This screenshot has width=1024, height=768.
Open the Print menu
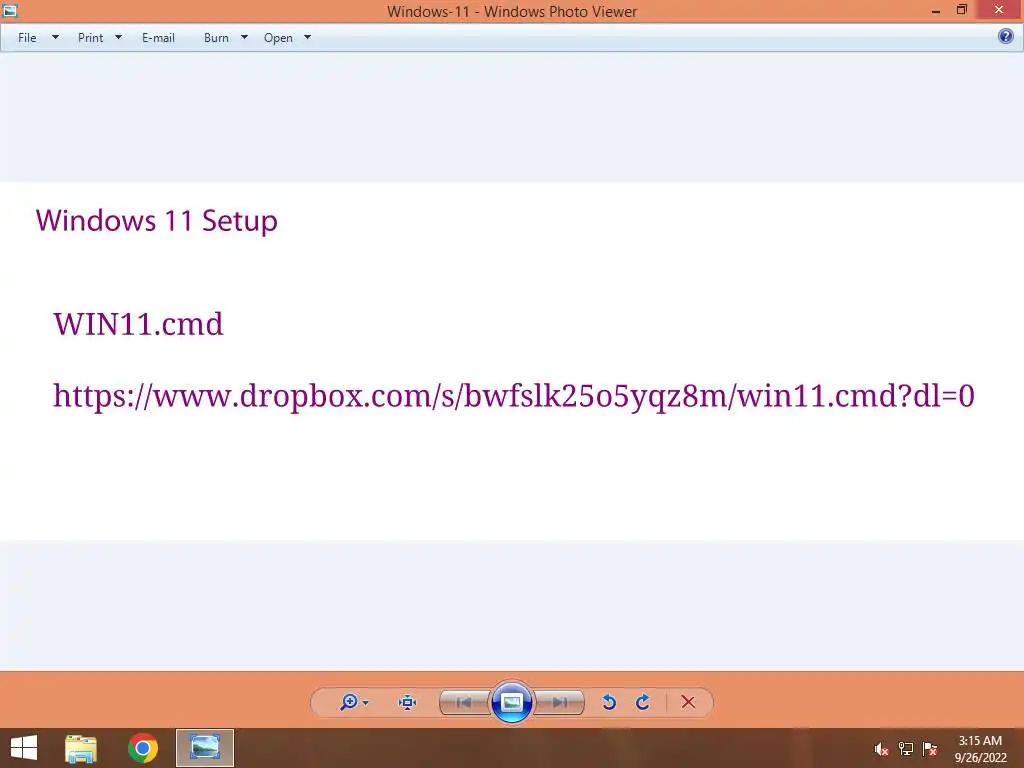pyautogui.click(x=90, y=38)
